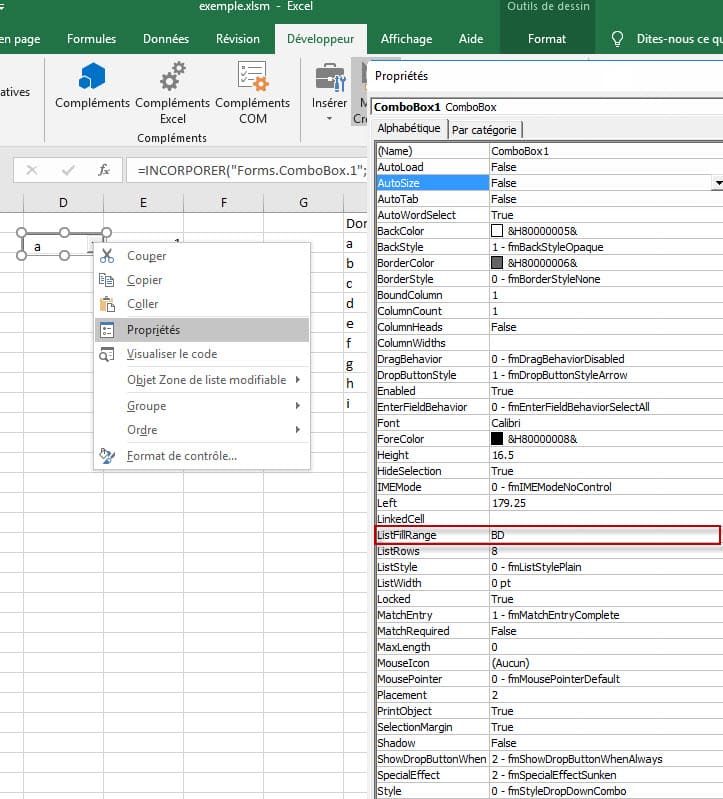Switch to the Par catégorie tab
The image size is (723, 799).
click(x=484, y=129)
